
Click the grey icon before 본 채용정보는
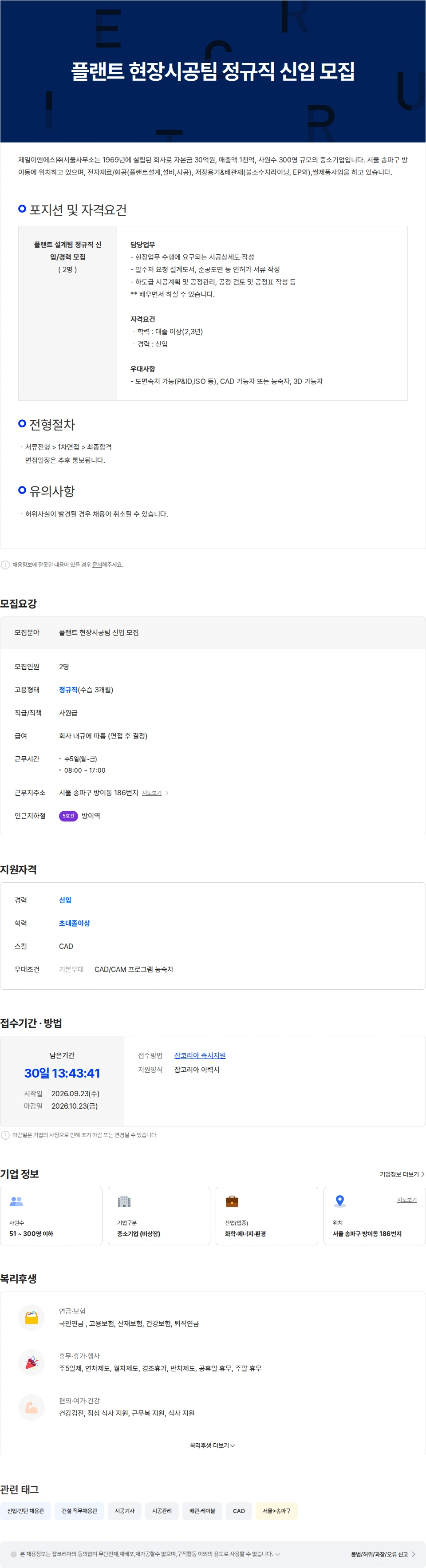(x=13, y=1554)
